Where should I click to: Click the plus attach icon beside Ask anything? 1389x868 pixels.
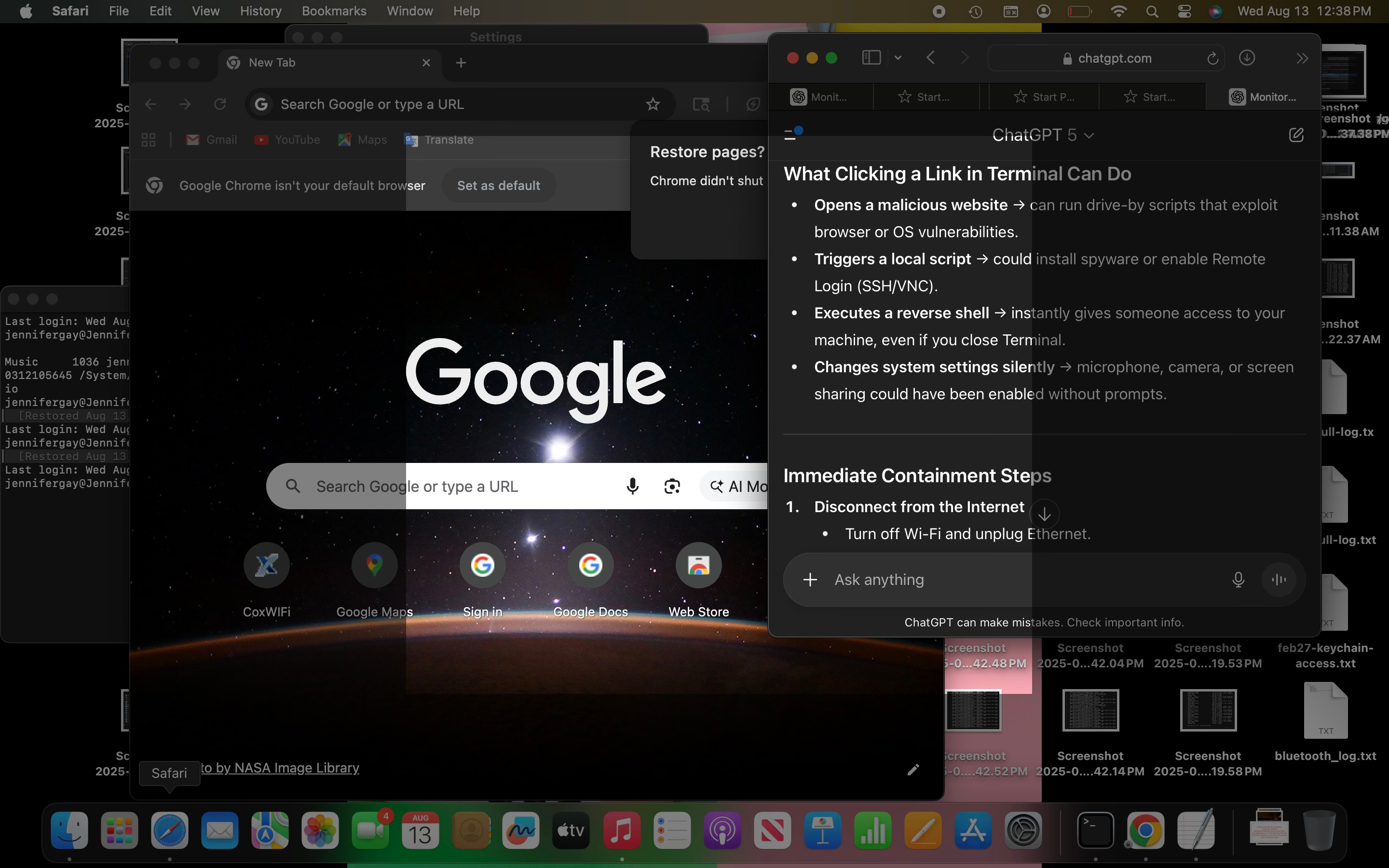click(x=810, y=580)
